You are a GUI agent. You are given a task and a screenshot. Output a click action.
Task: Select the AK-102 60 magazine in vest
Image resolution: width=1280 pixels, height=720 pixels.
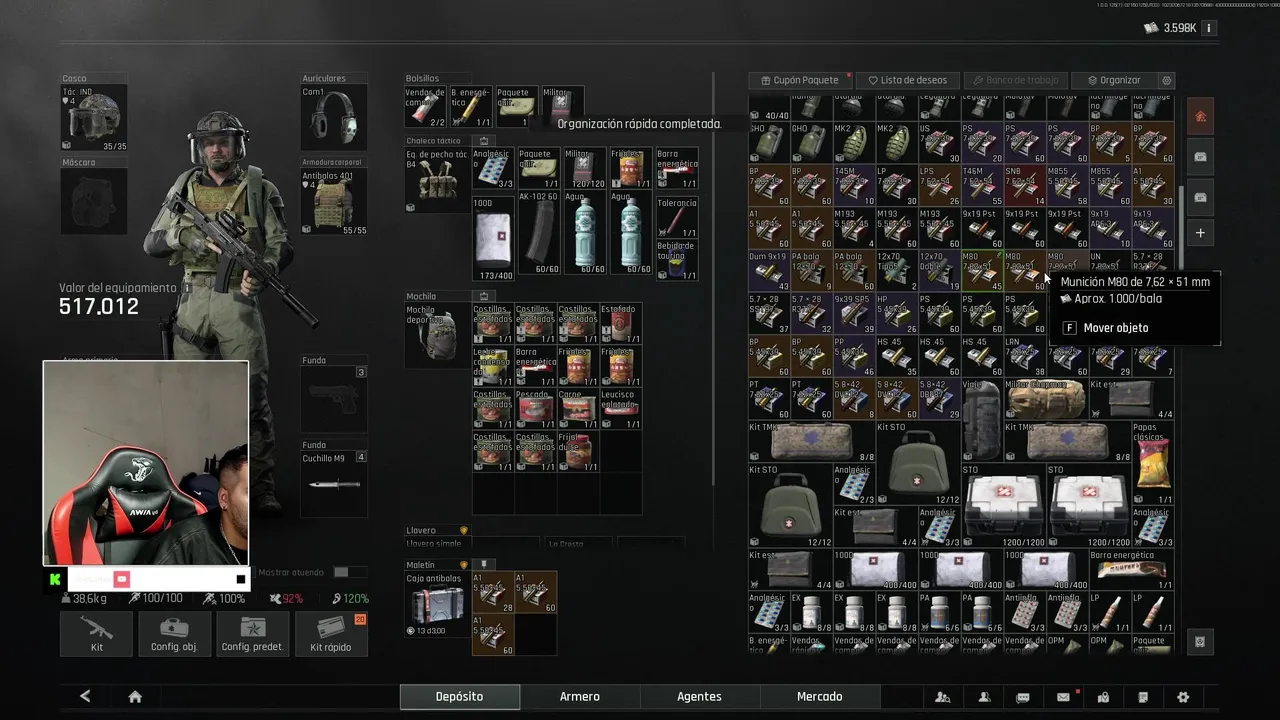(x=538, y=234)
